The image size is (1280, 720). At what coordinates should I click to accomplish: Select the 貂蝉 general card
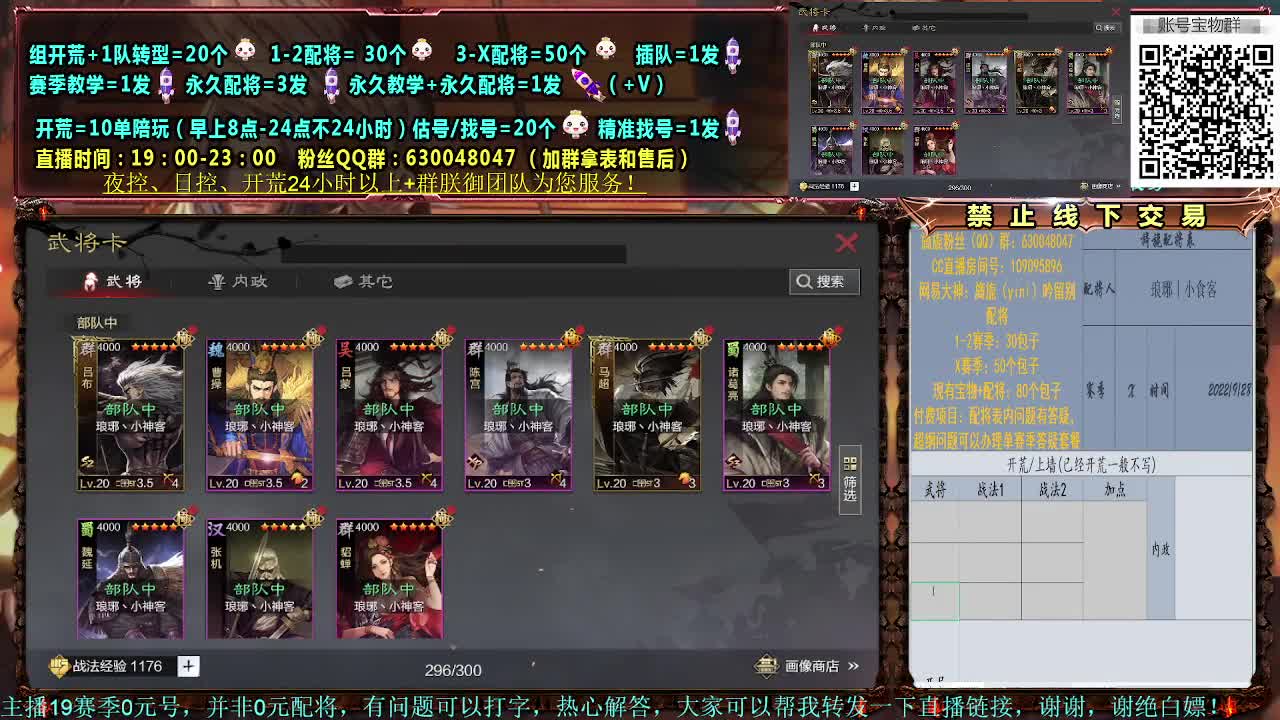coord(389,578)
